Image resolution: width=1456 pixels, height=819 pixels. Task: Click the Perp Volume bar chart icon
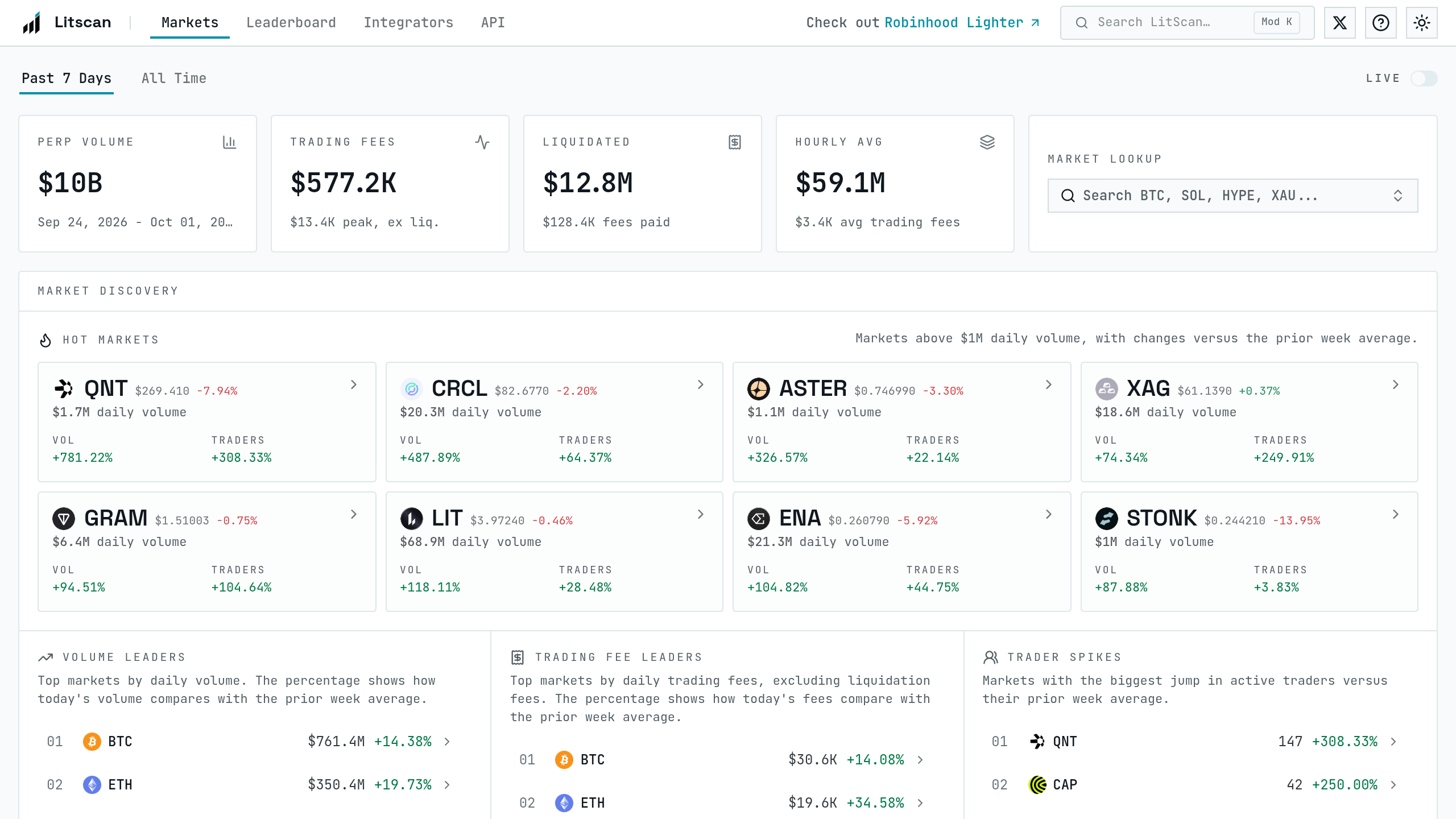pyautogui.click(x=229, y=142)
